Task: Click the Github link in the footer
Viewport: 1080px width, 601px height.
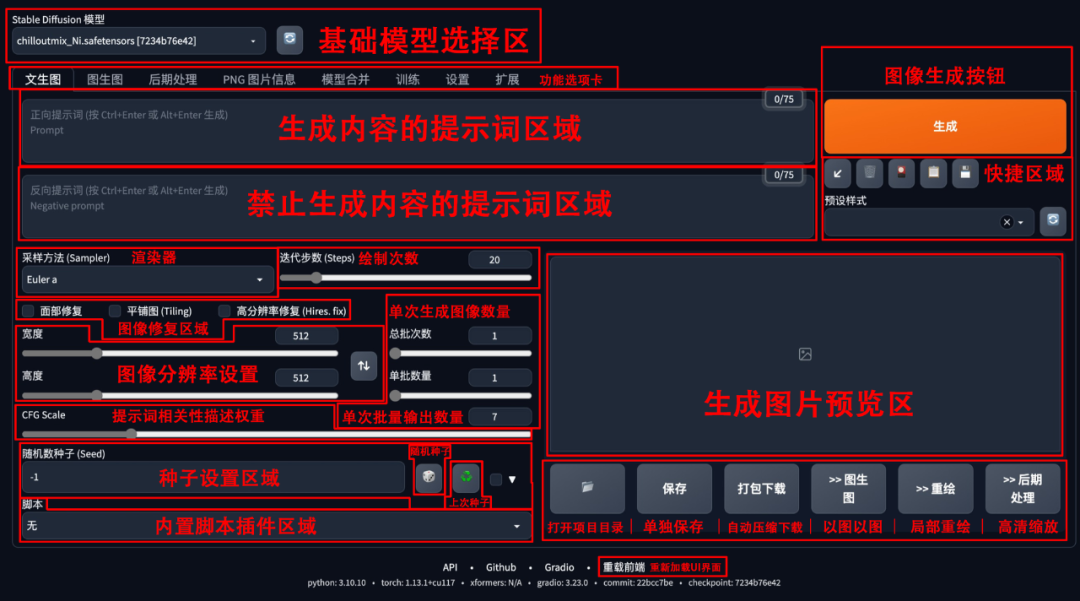Action: point(500,567)
